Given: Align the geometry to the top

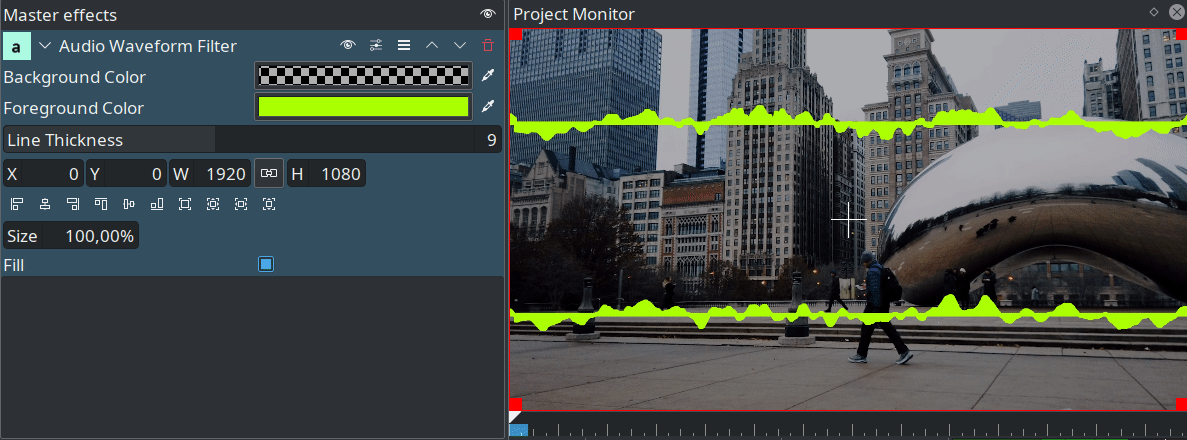Looking at the screenshot, I should [x=101, y=204].
